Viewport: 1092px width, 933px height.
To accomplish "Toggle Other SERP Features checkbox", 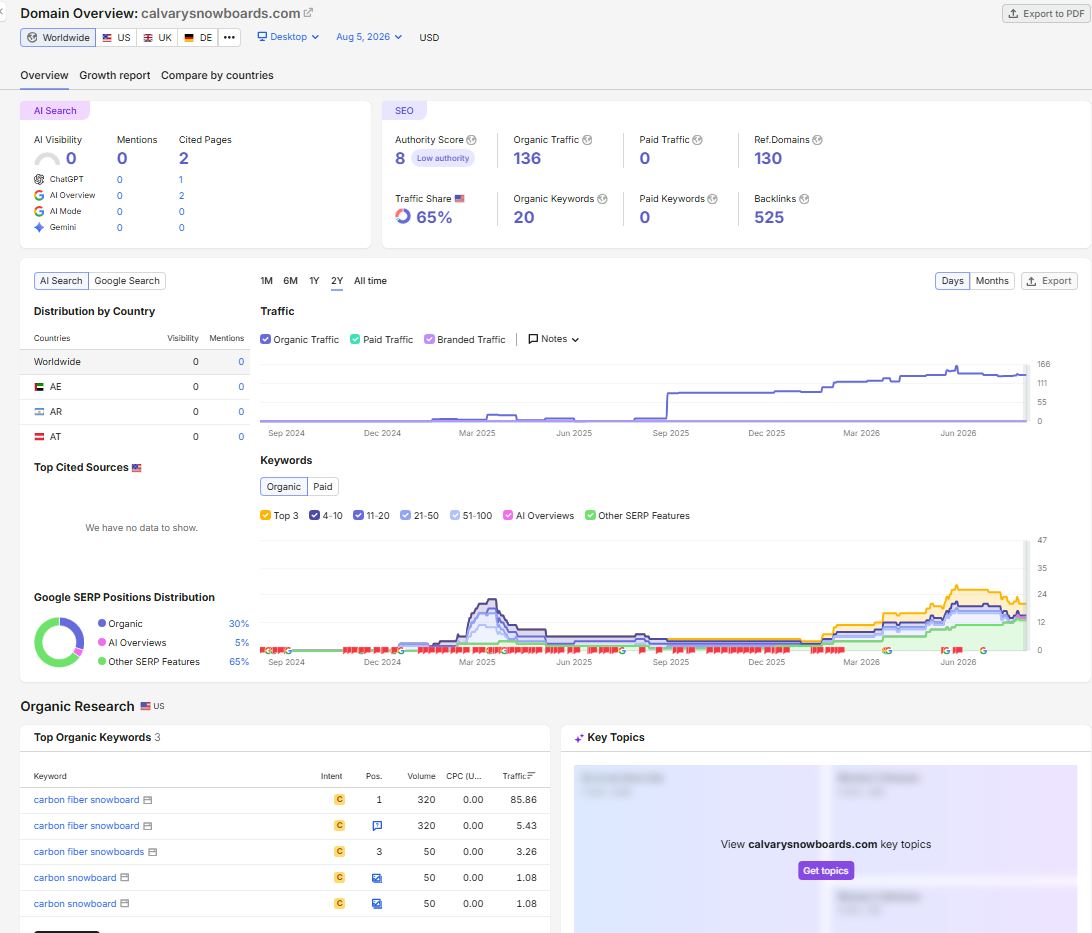I will pyautogui.click(x=591, y=515).
